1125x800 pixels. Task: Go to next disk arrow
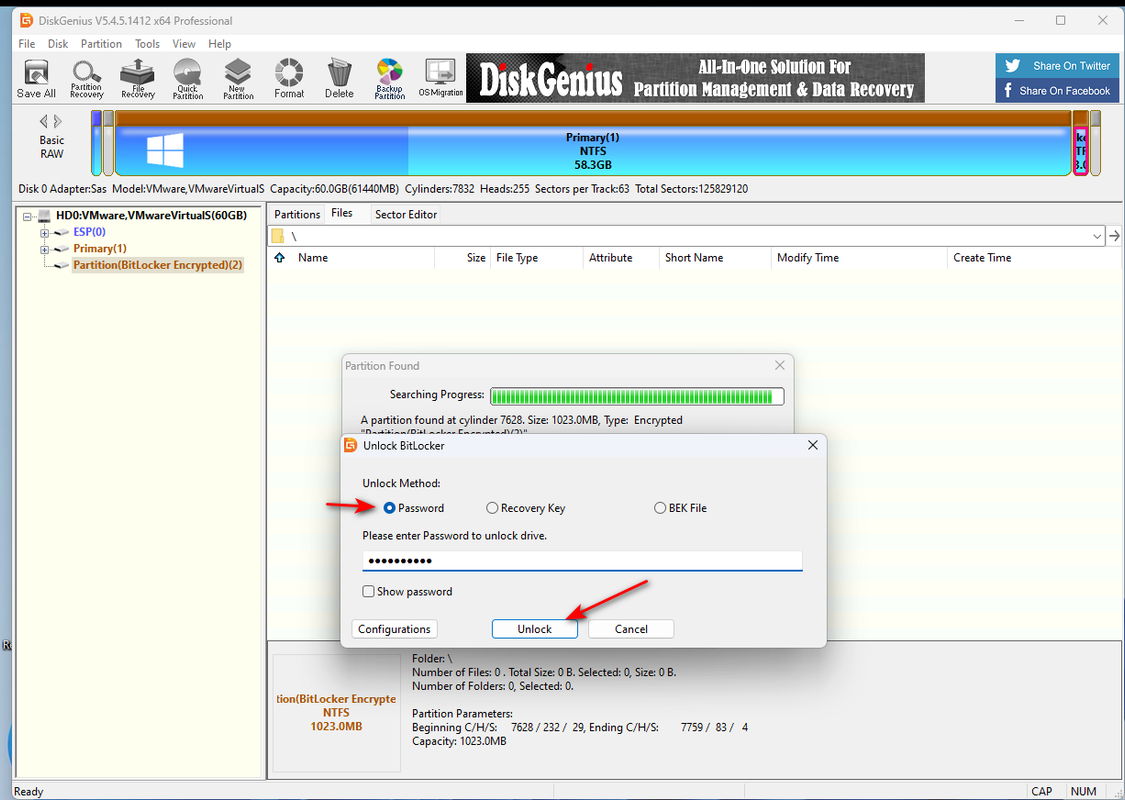[58, 121]
